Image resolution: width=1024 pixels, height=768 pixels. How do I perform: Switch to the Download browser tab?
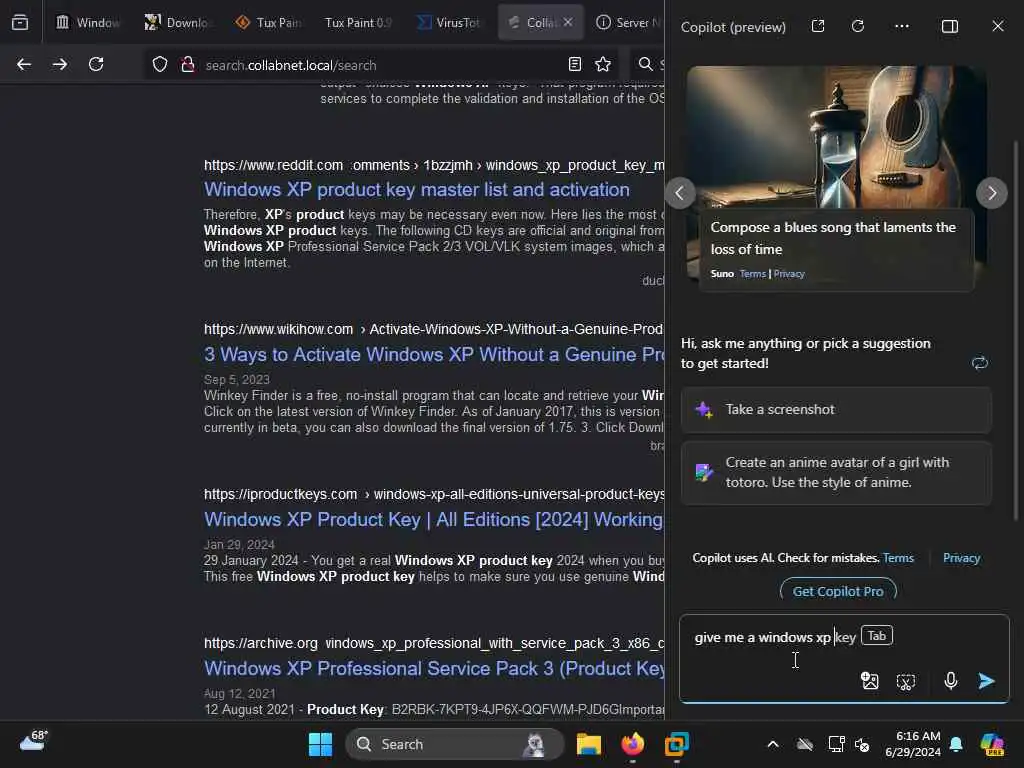pos(176,23)
